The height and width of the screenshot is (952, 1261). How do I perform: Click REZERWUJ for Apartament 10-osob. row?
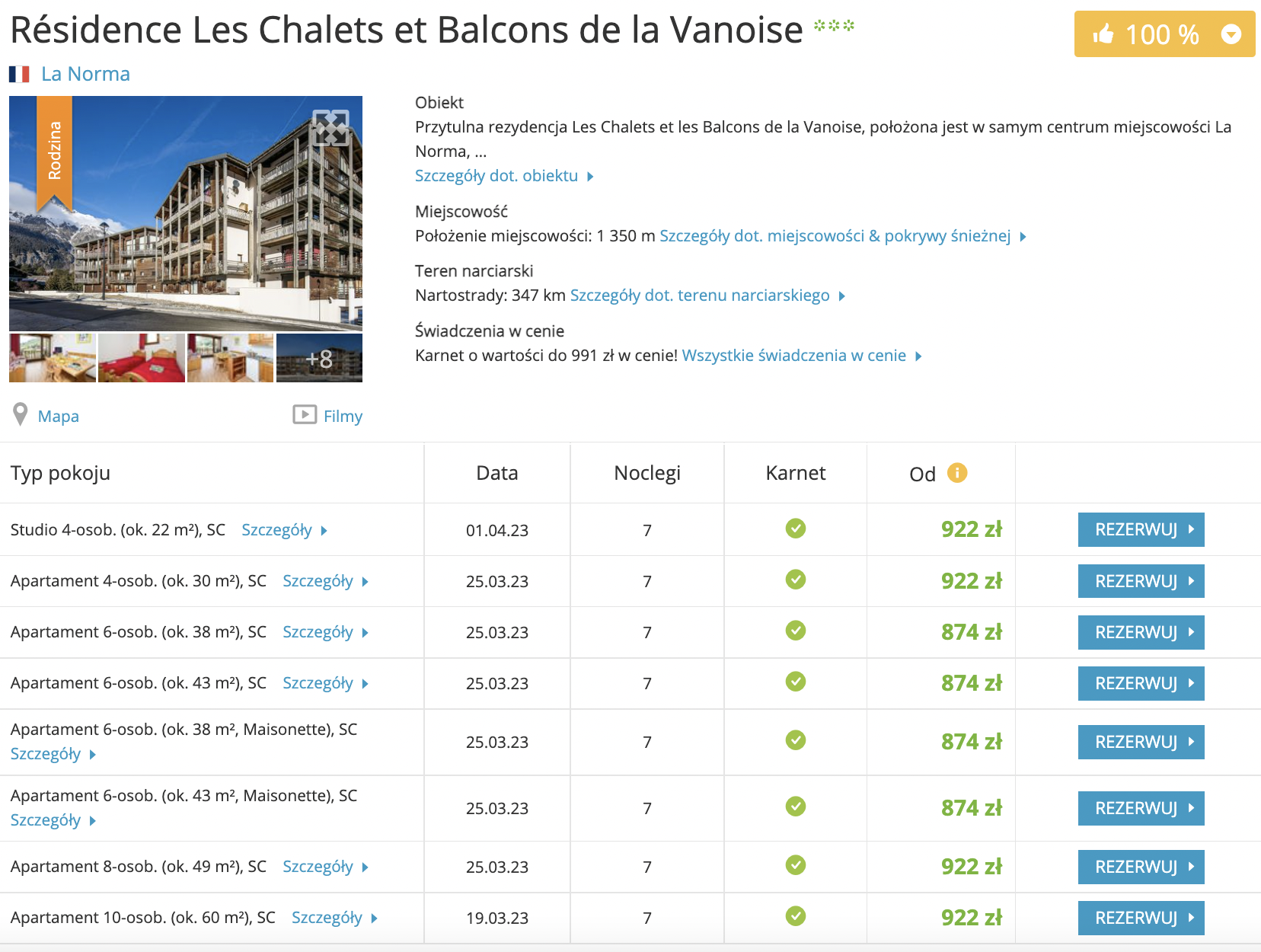click(x=1141, y=918)
